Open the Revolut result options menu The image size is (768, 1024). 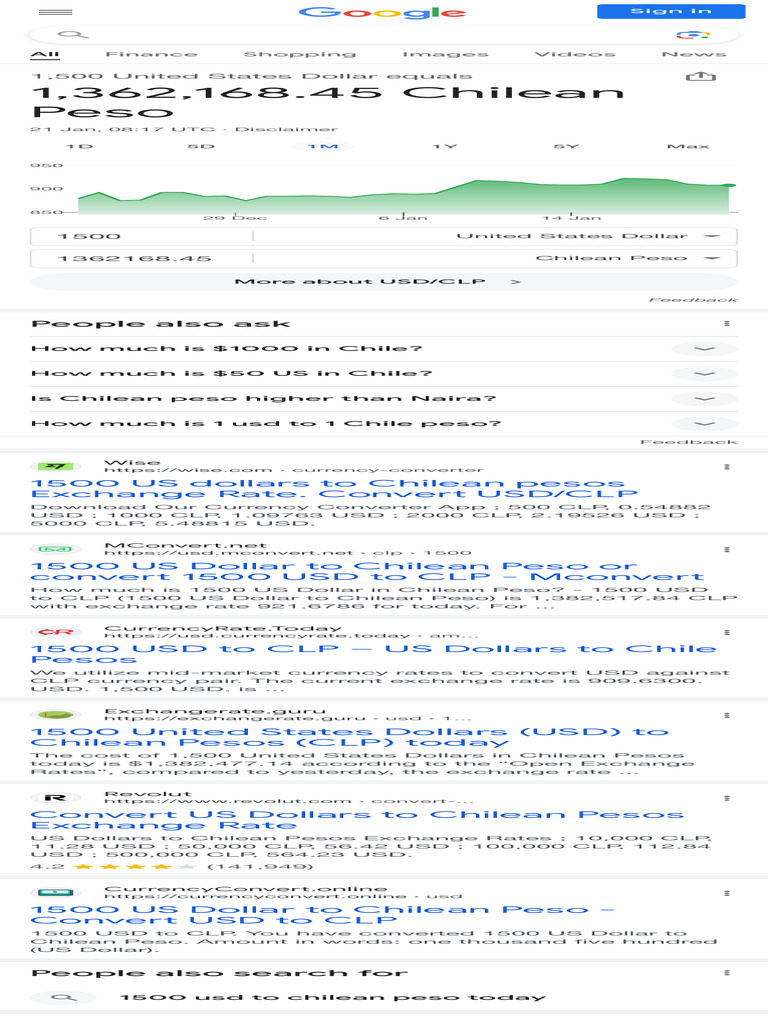point(727,799)
